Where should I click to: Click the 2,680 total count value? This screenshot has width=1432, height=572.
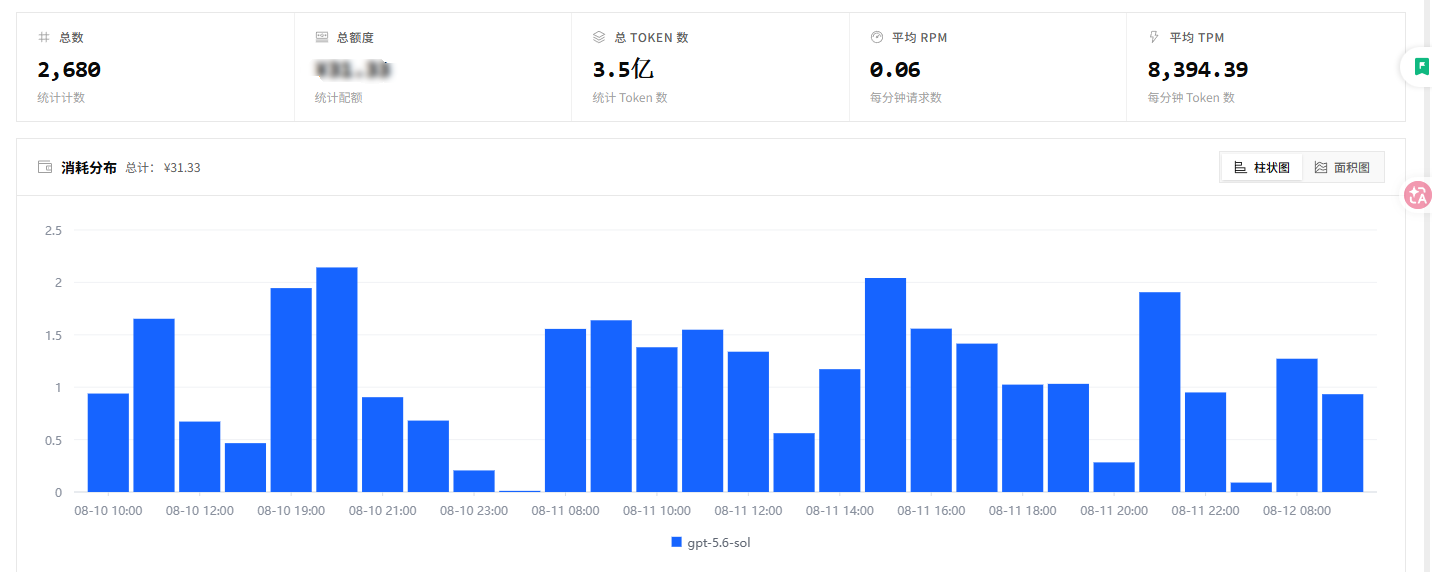point(69,70)
